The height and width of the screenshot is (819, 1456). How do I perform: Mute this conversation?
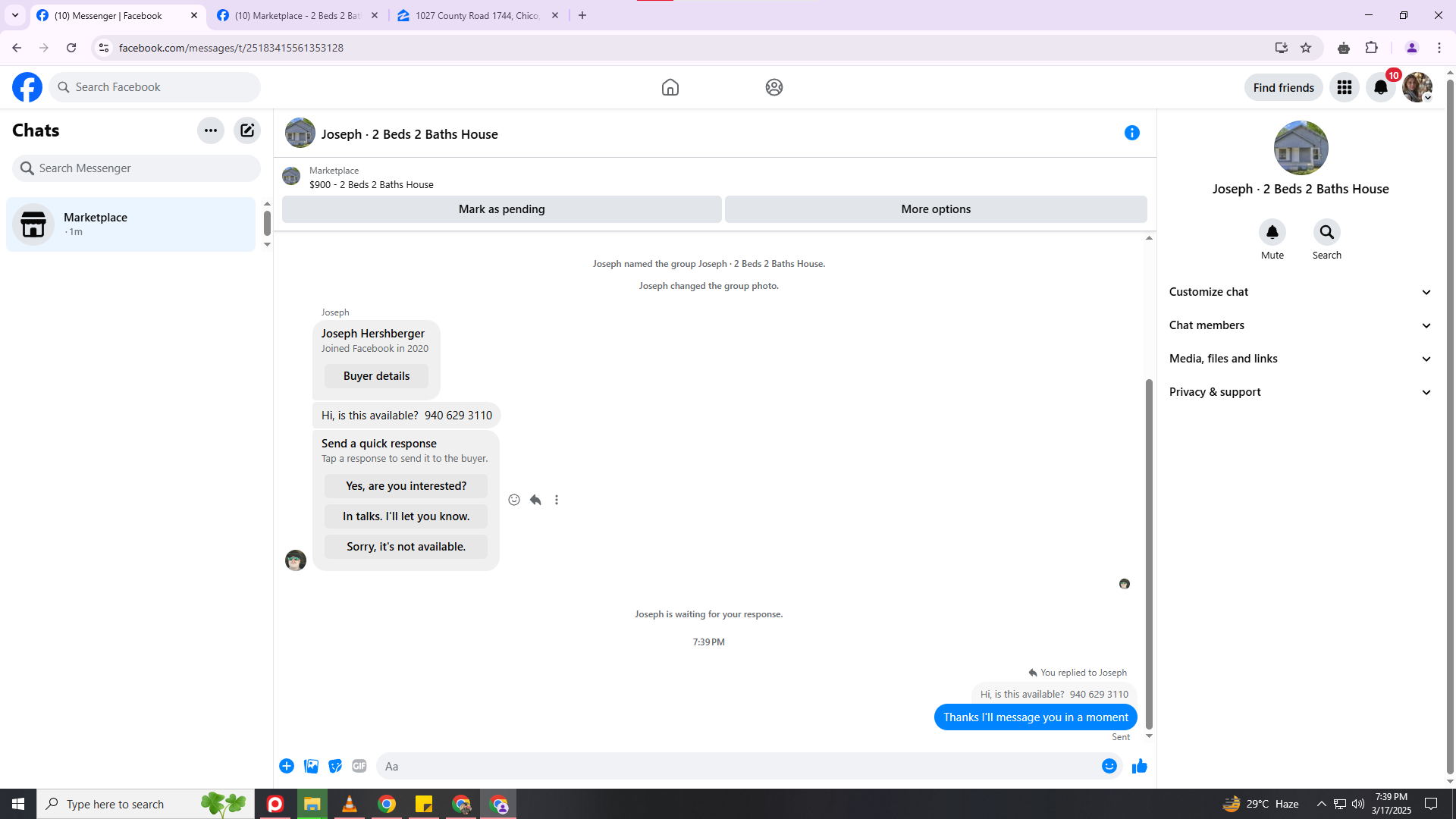[1272, 232]
